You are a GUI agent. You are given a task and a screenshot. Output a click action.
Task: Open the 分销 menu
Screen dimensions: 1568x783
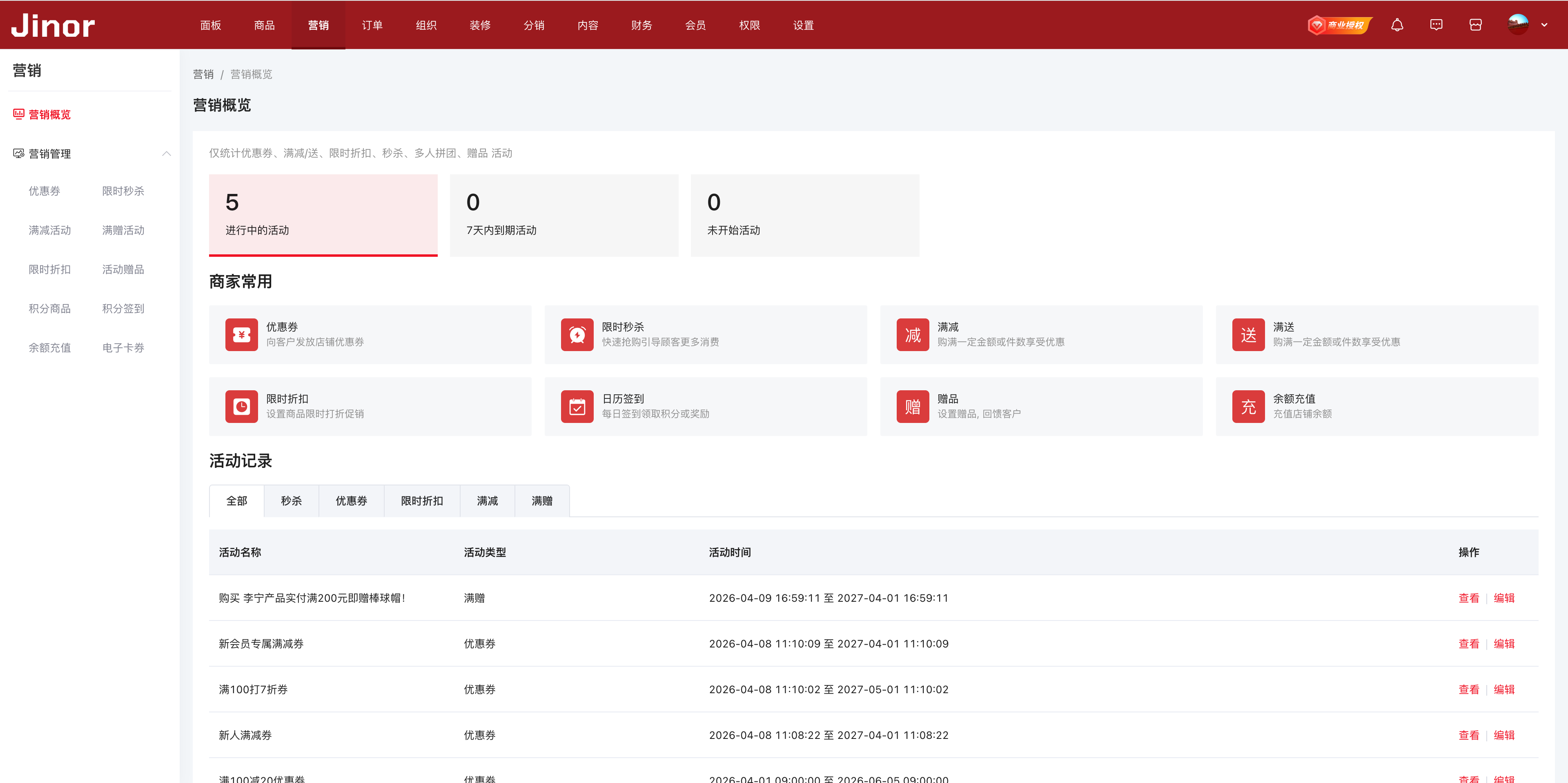[534, 25]
